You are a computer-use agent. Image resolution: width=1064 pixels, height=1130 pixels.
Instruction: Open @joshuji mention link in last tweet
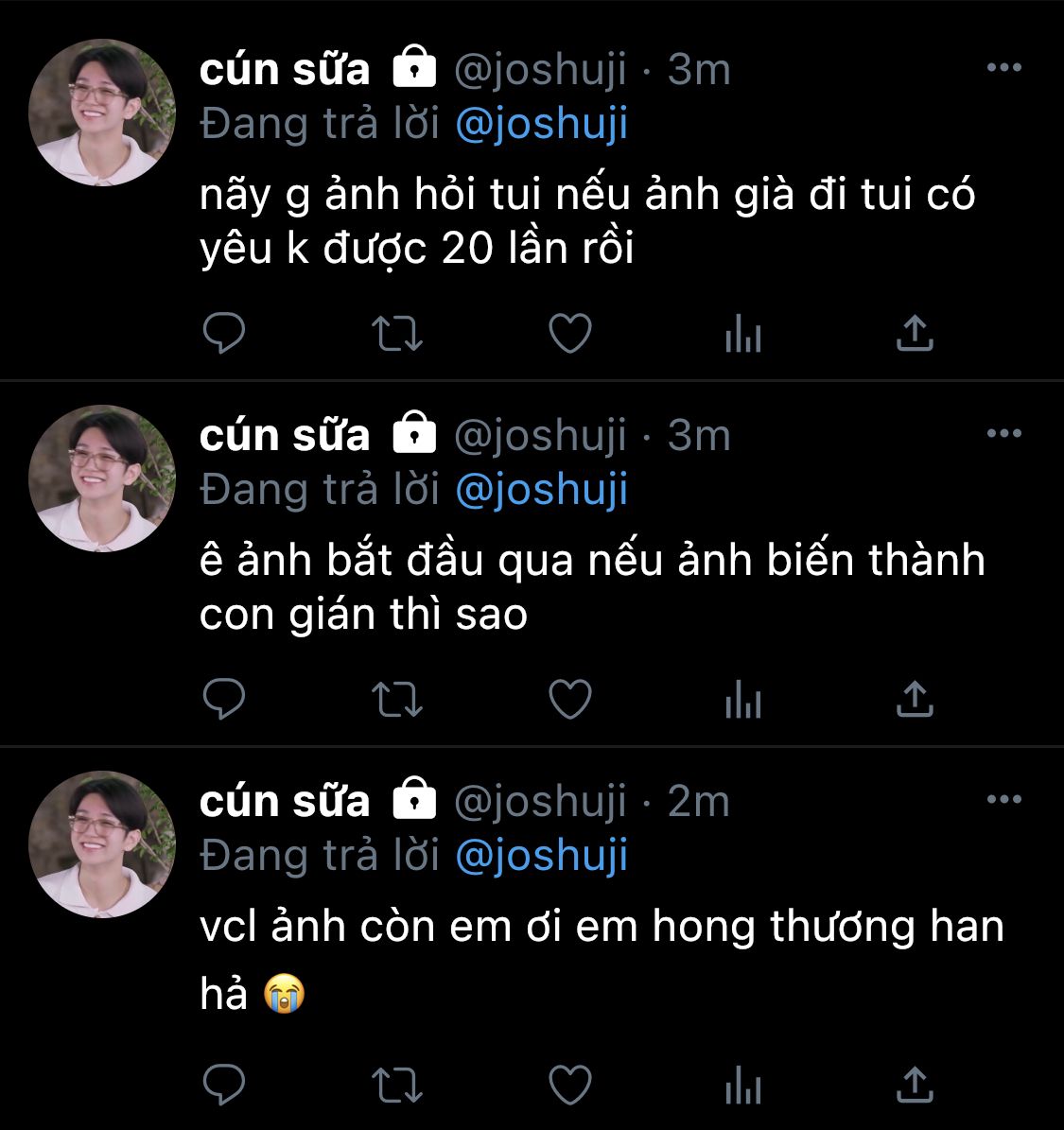pos(541,856)
